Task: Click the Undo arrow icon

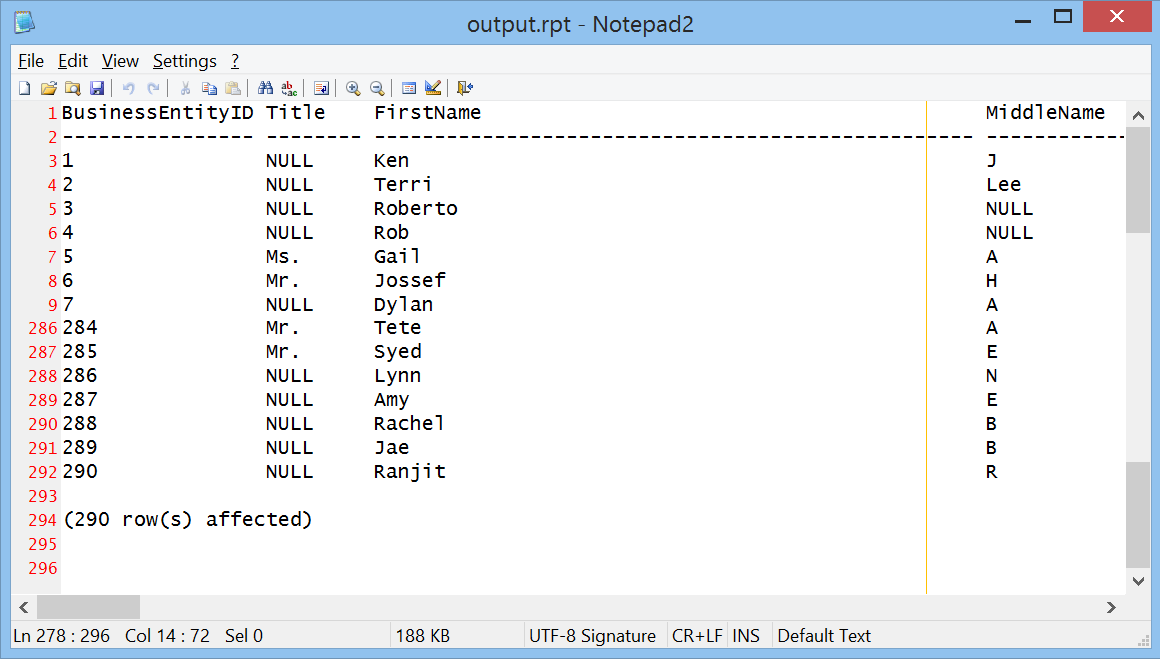Action: (x=129, y=88)
